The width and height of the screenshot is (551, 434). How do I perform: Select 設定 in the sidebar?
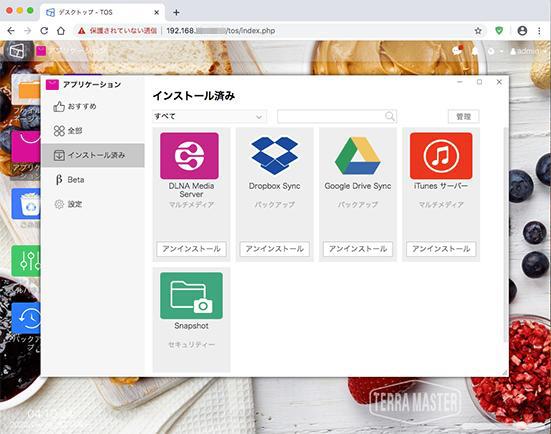[x=93, y=204]
